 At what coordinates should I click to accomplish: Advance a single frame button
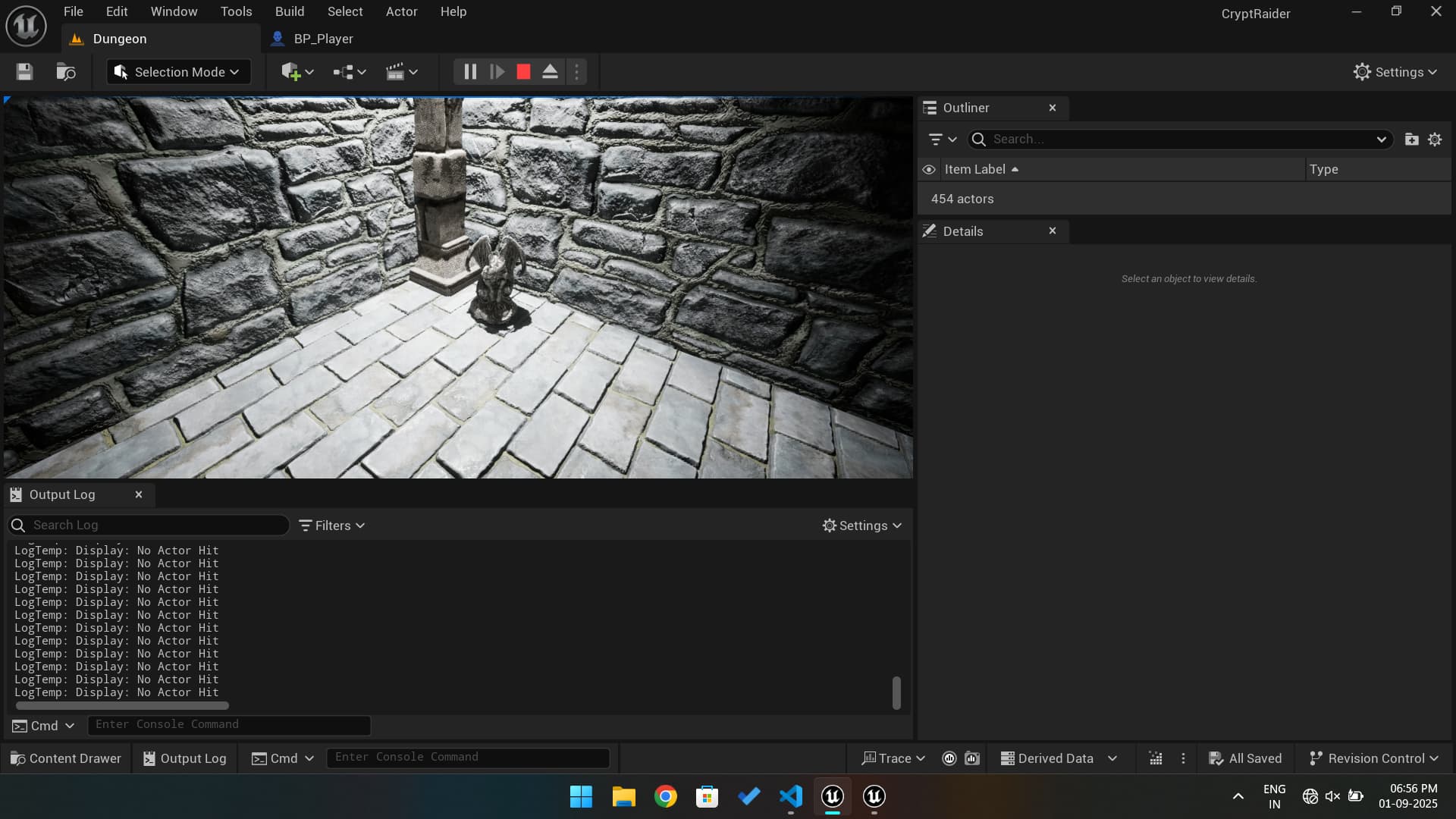(x=497, y=72)
